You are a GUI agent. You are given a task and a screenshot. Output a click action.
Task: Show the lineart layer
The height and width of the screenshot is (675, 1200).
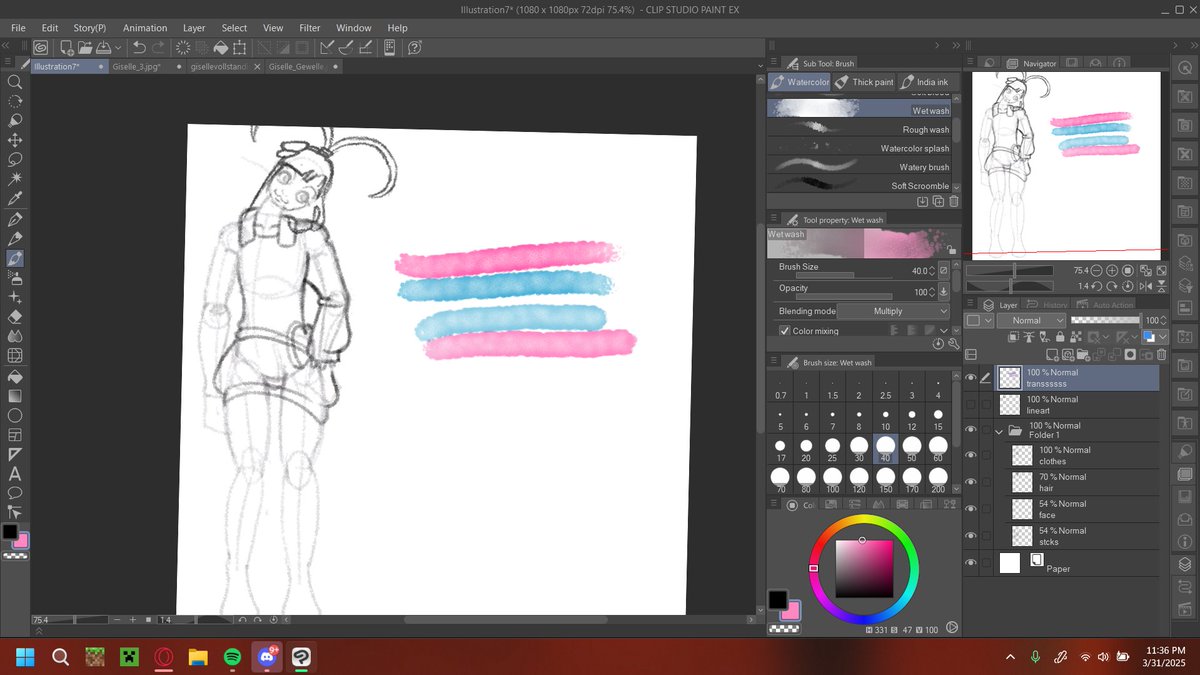click(970, 404)
